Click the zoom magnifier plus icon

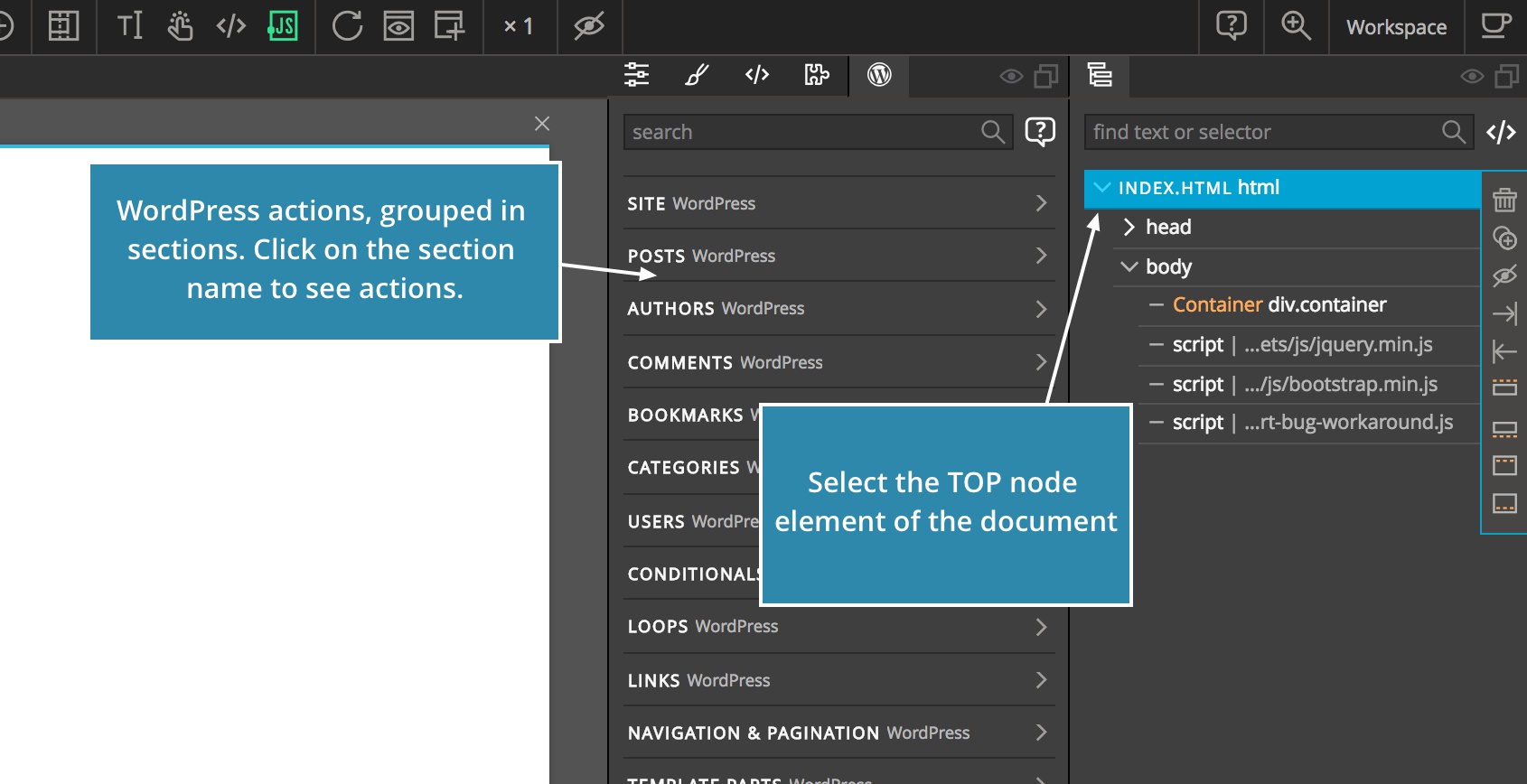point(1296,25)
